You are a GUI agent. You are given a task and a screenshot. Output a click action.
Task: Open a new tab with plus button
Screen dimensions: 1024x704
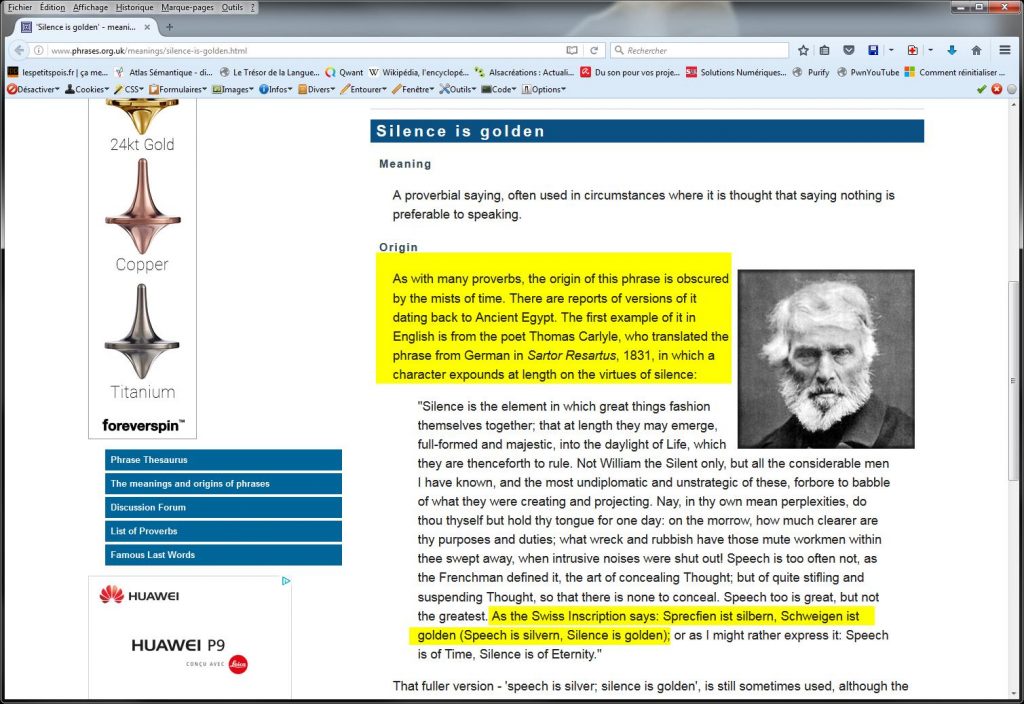pos(169,27)
